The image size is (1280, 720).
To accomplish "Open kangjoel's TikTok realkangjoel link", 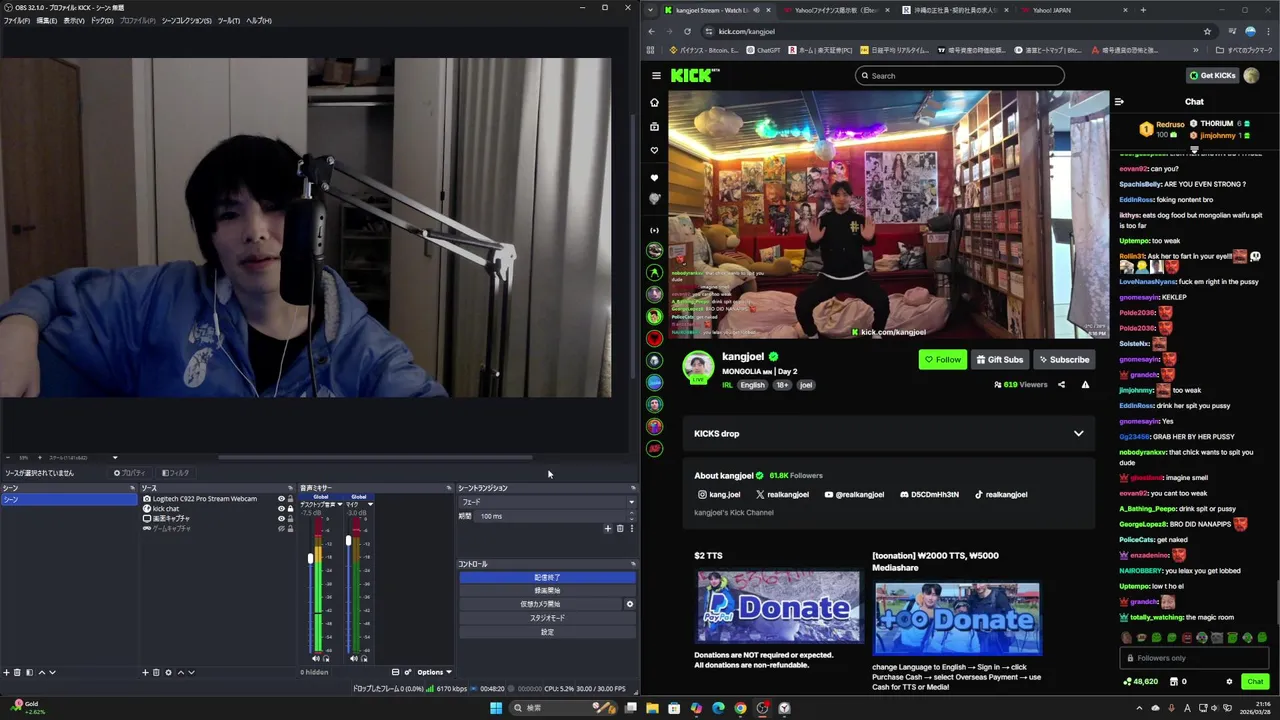I will (1000, 494).
